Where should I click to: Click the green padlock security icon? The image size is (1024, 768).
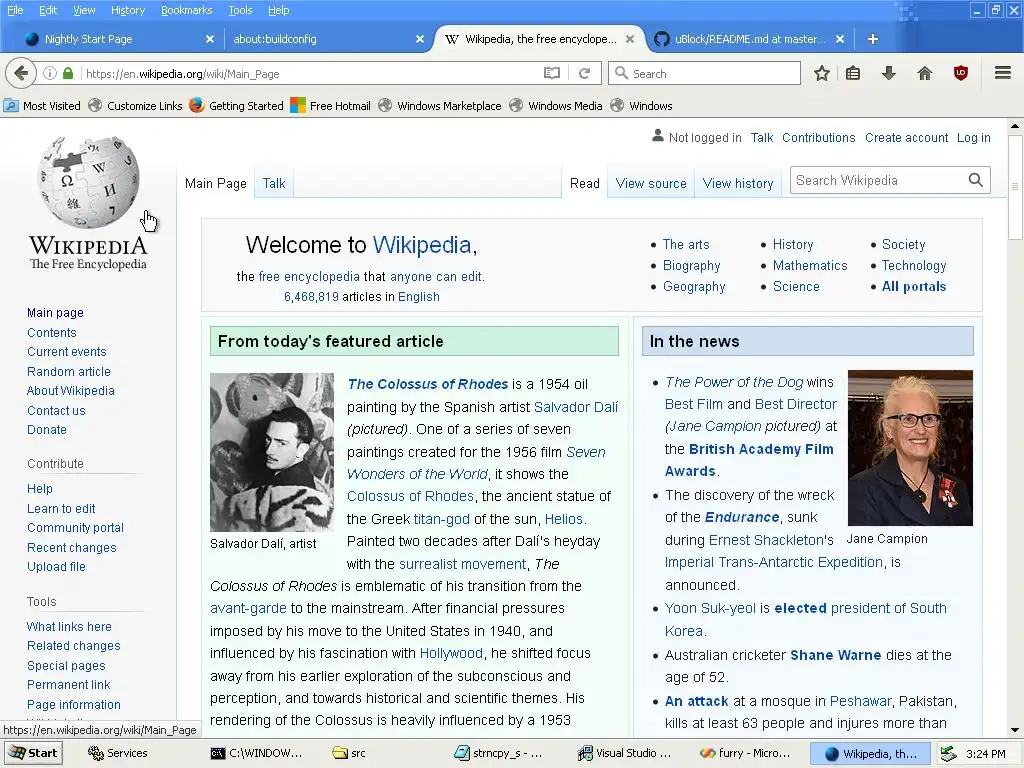68,73
